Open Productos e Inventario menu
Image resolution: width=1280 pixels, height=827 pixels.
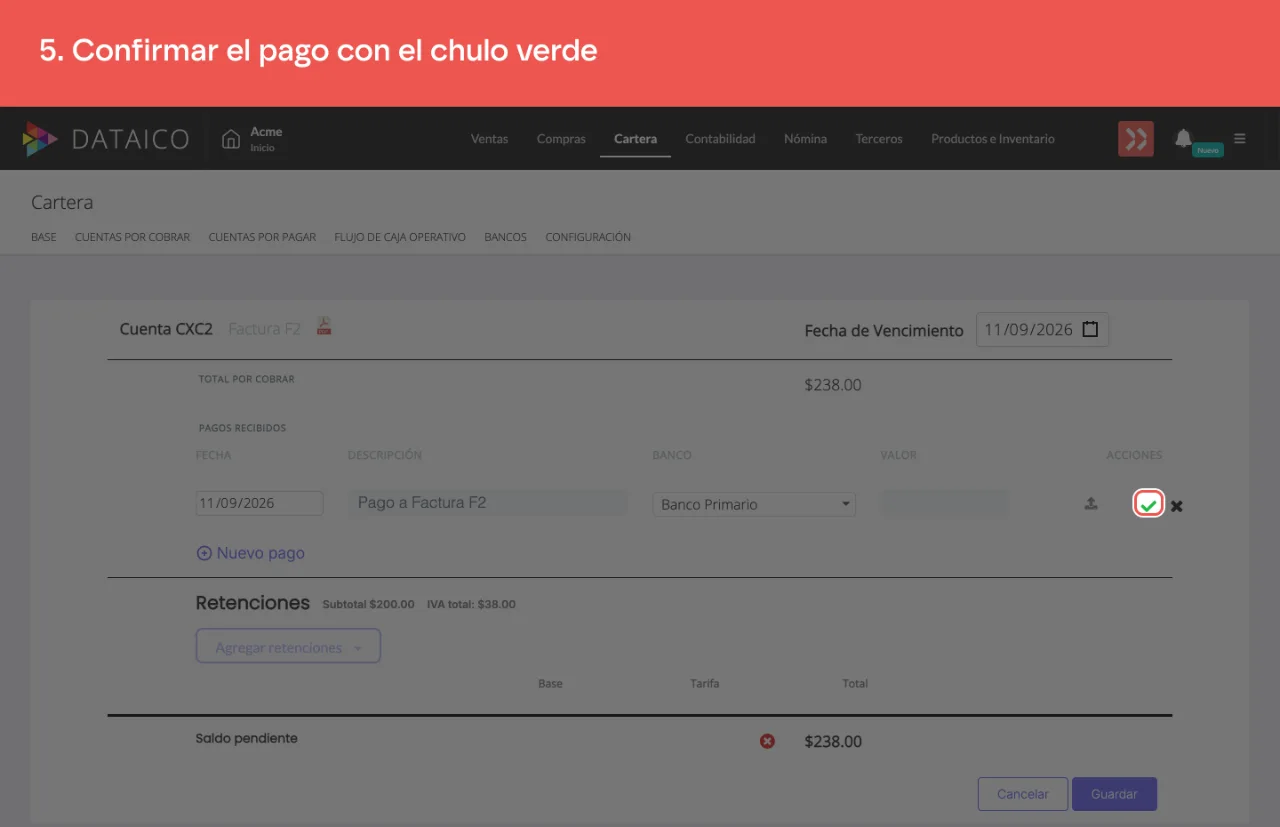click(993, 139)
